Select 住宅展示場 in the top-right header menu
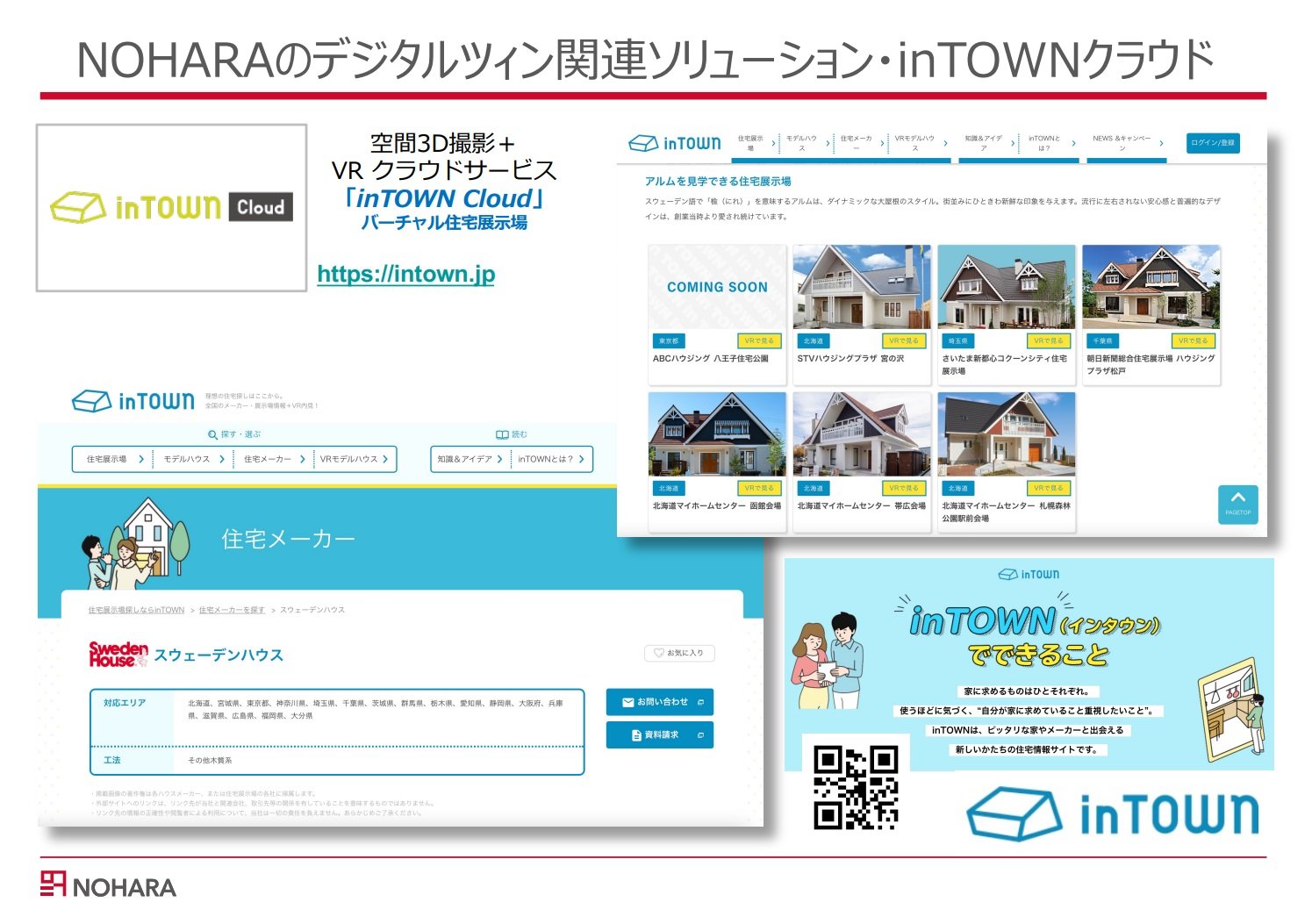This screenshot has width=1312, height=924. 750,143
